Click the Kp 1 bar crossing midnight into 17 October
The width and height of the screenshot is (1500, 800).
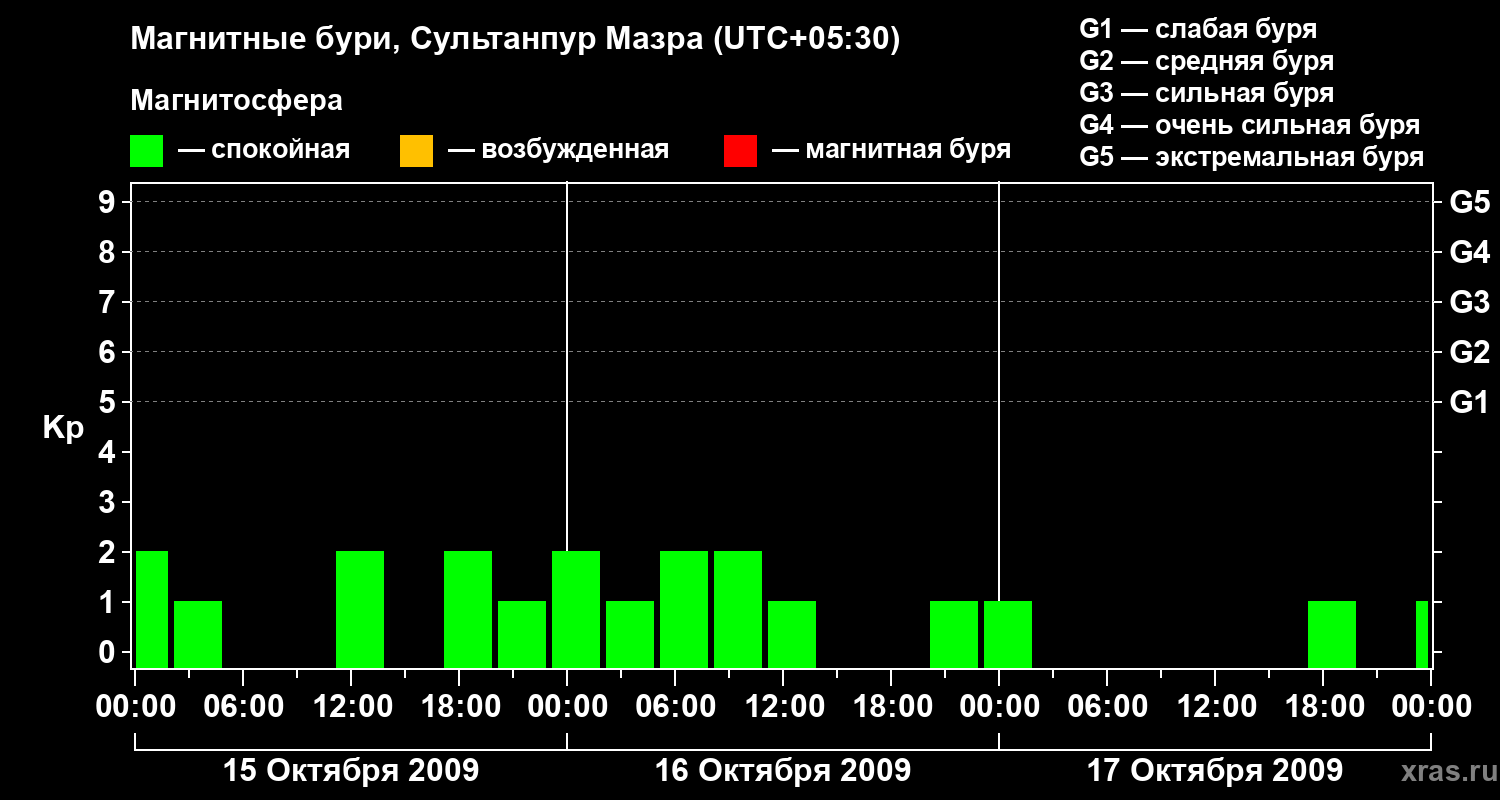point(1008,634)
